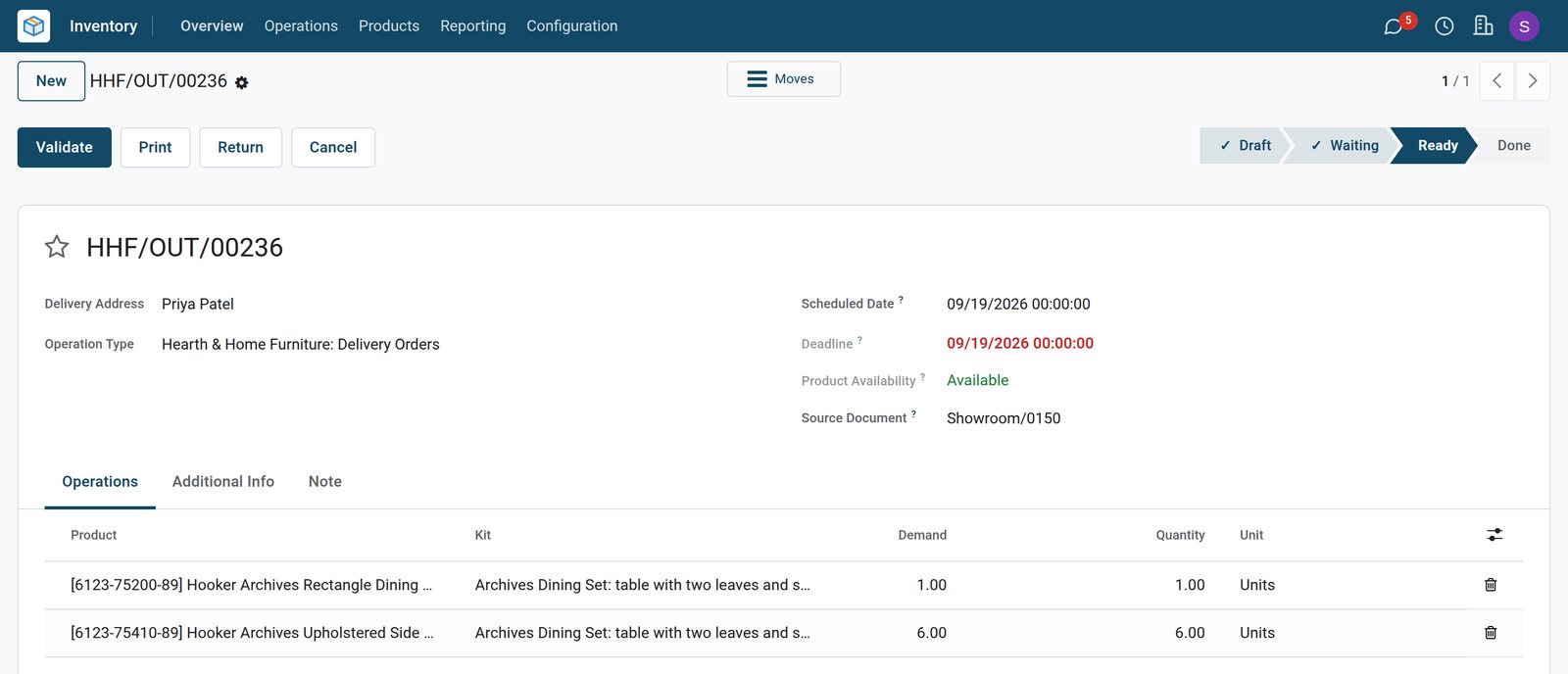Open the Configuration menu

[x=572, y=25]
